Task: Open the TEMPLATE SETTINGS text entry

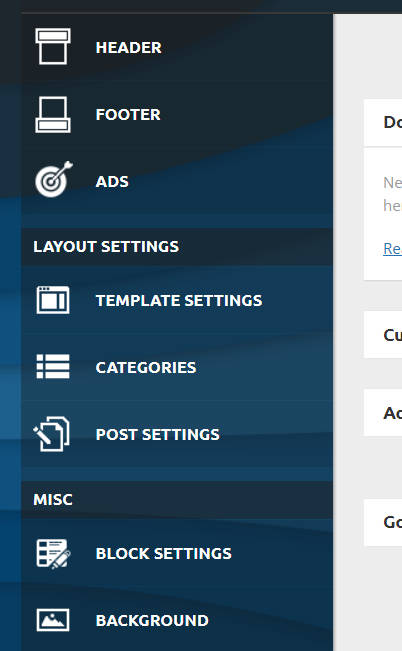Action: [x=179, y=301]
